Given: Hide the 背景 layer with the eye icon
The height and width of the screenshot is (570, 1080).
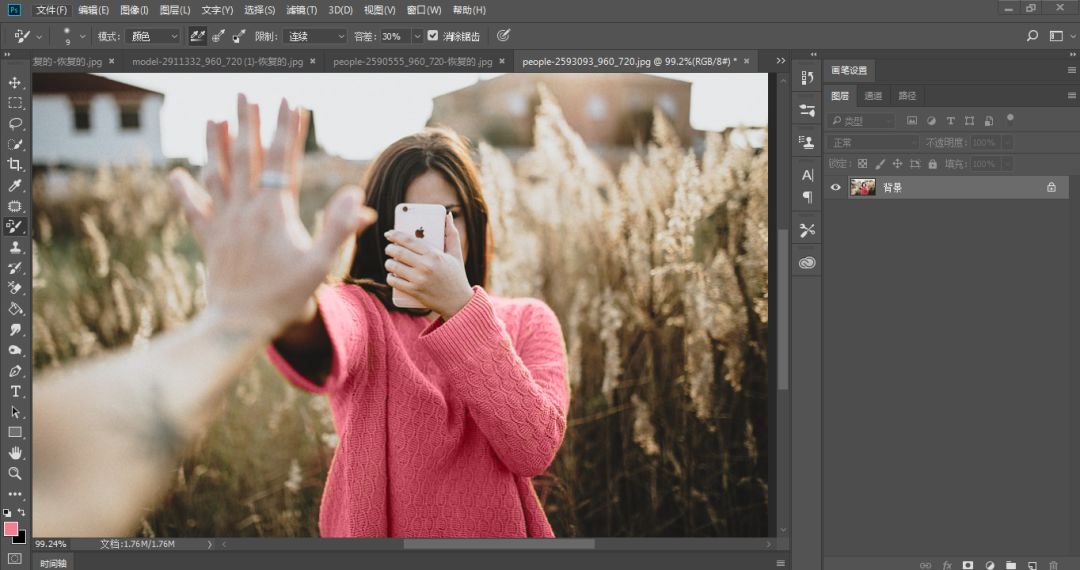Looking at the screenshot, I should (836, 187).
